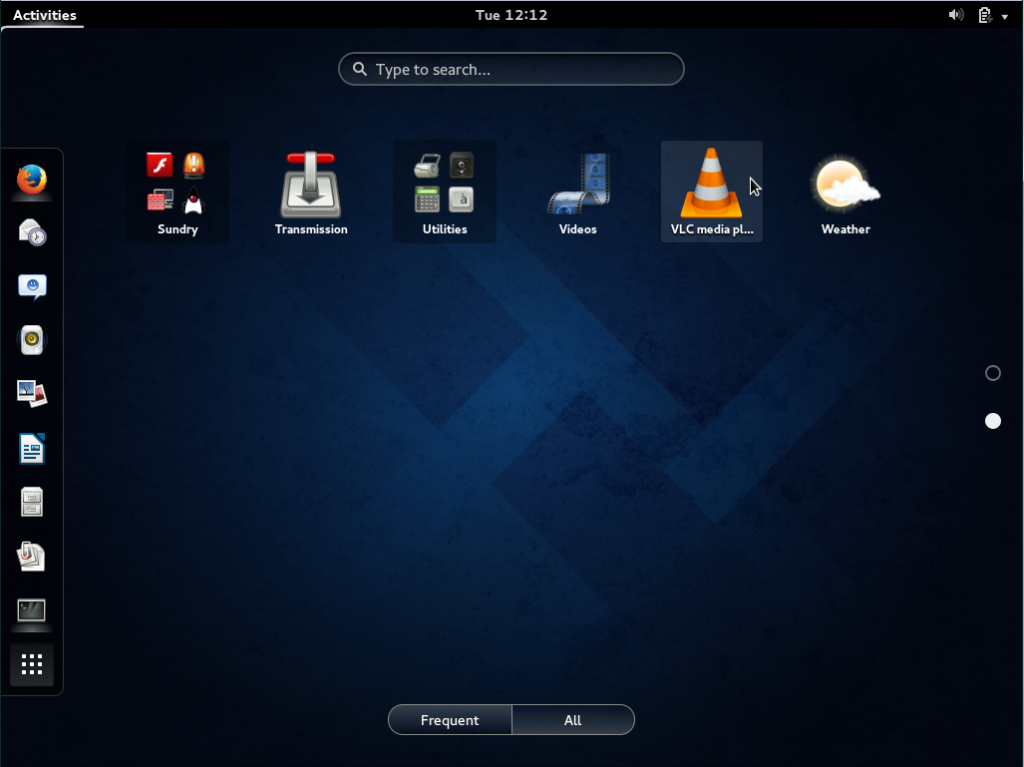1024x767 pixels.
Task: Open the Activities overview menu
Action: coord(43,14)
